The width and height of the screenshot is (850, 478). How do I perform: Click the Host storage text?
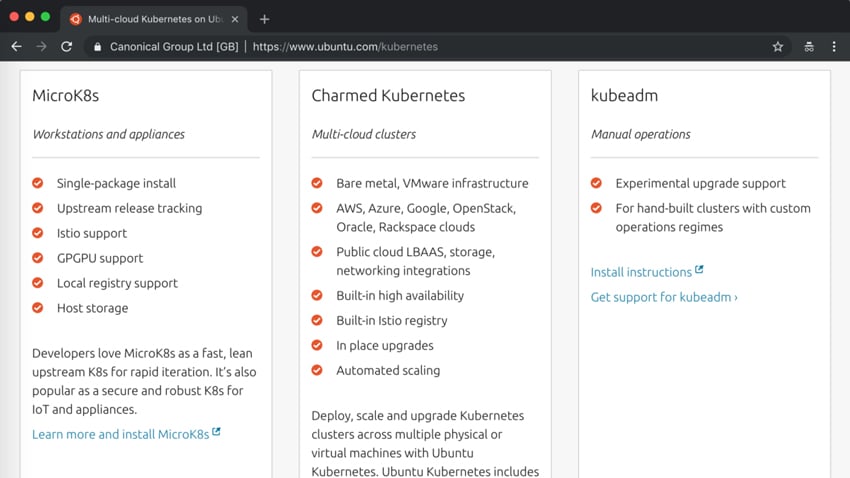point(93,308)
